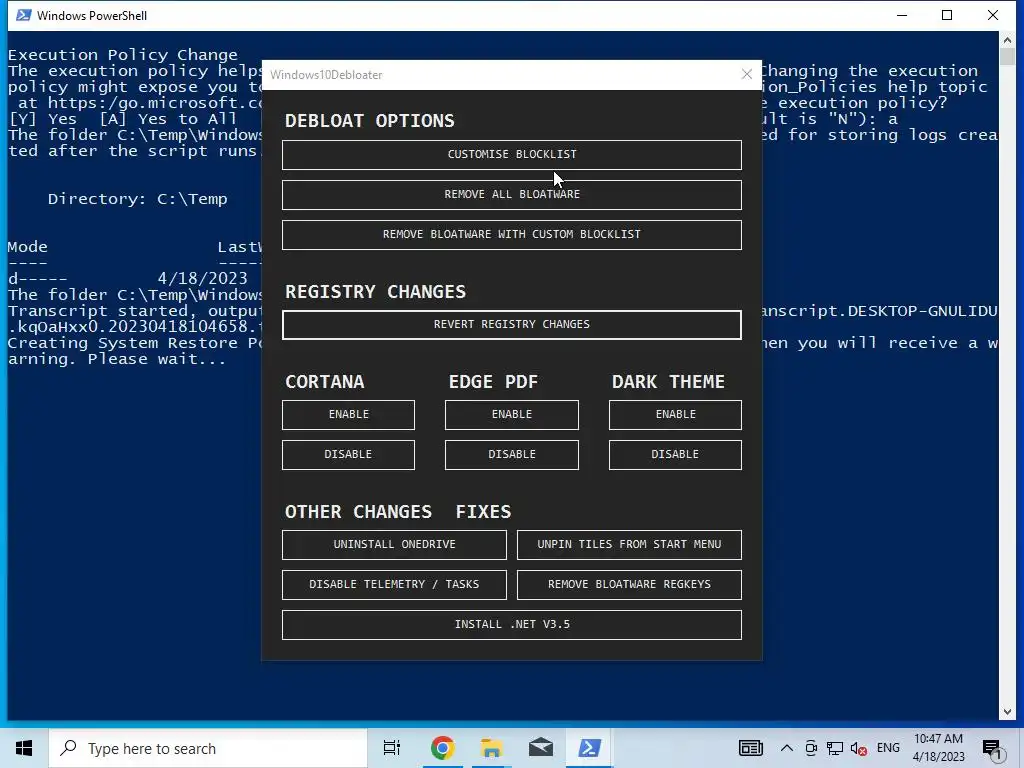Click PowerShell scrollbar up arrow
The width and height of the screenshot is (1024, 768).
1006,40
